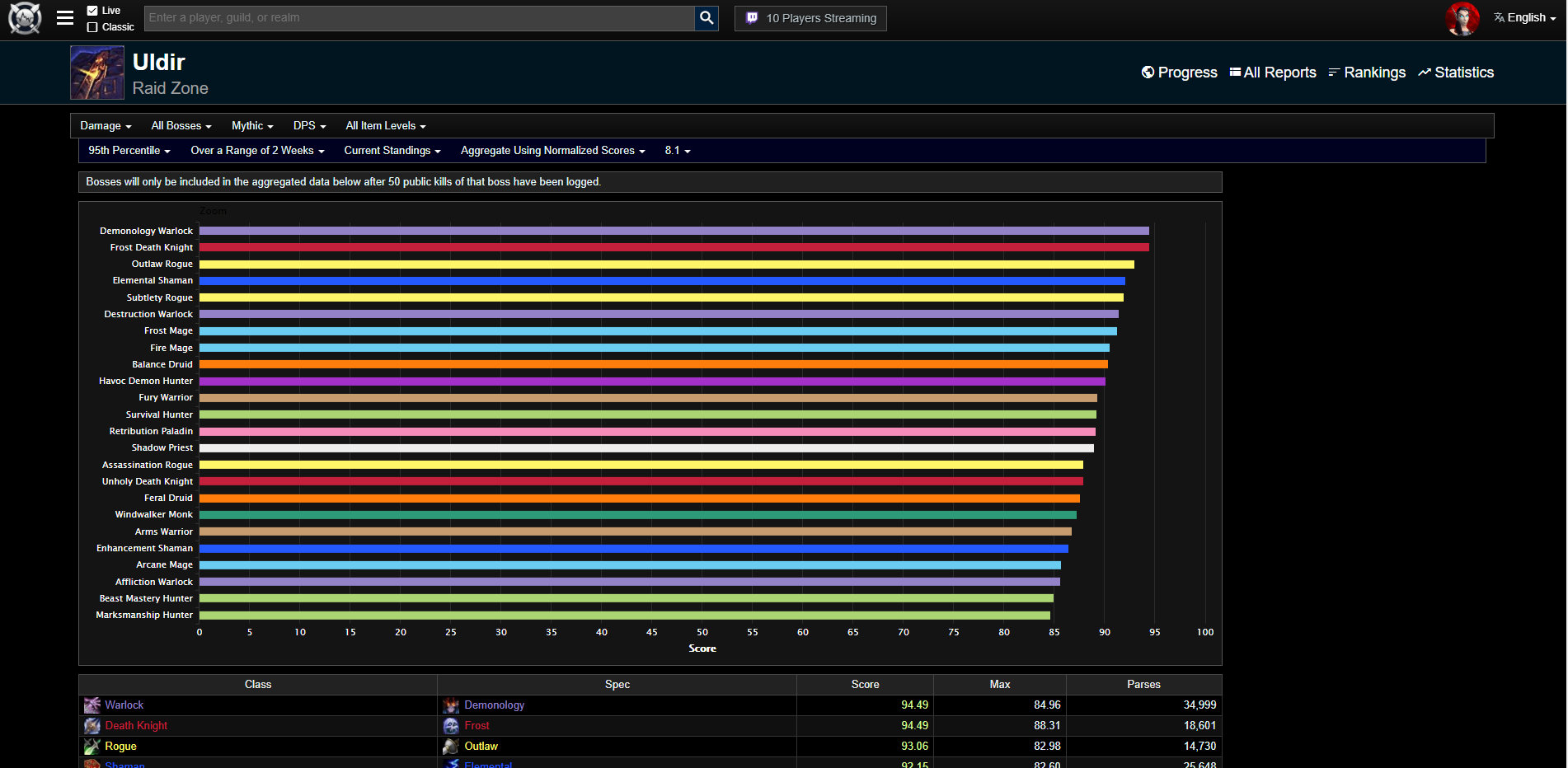Open the Warlock class link
This screenshot has width=1568, height=768.
[x=124, y=705]
